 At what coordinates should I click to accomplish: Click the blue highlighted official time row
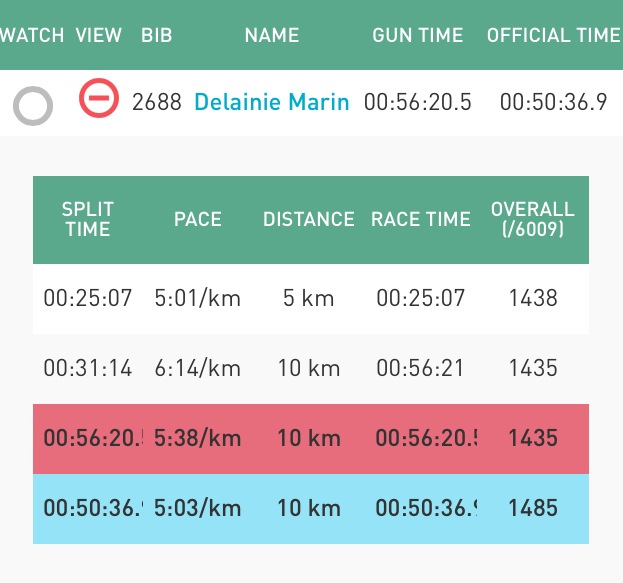point(310,508)
